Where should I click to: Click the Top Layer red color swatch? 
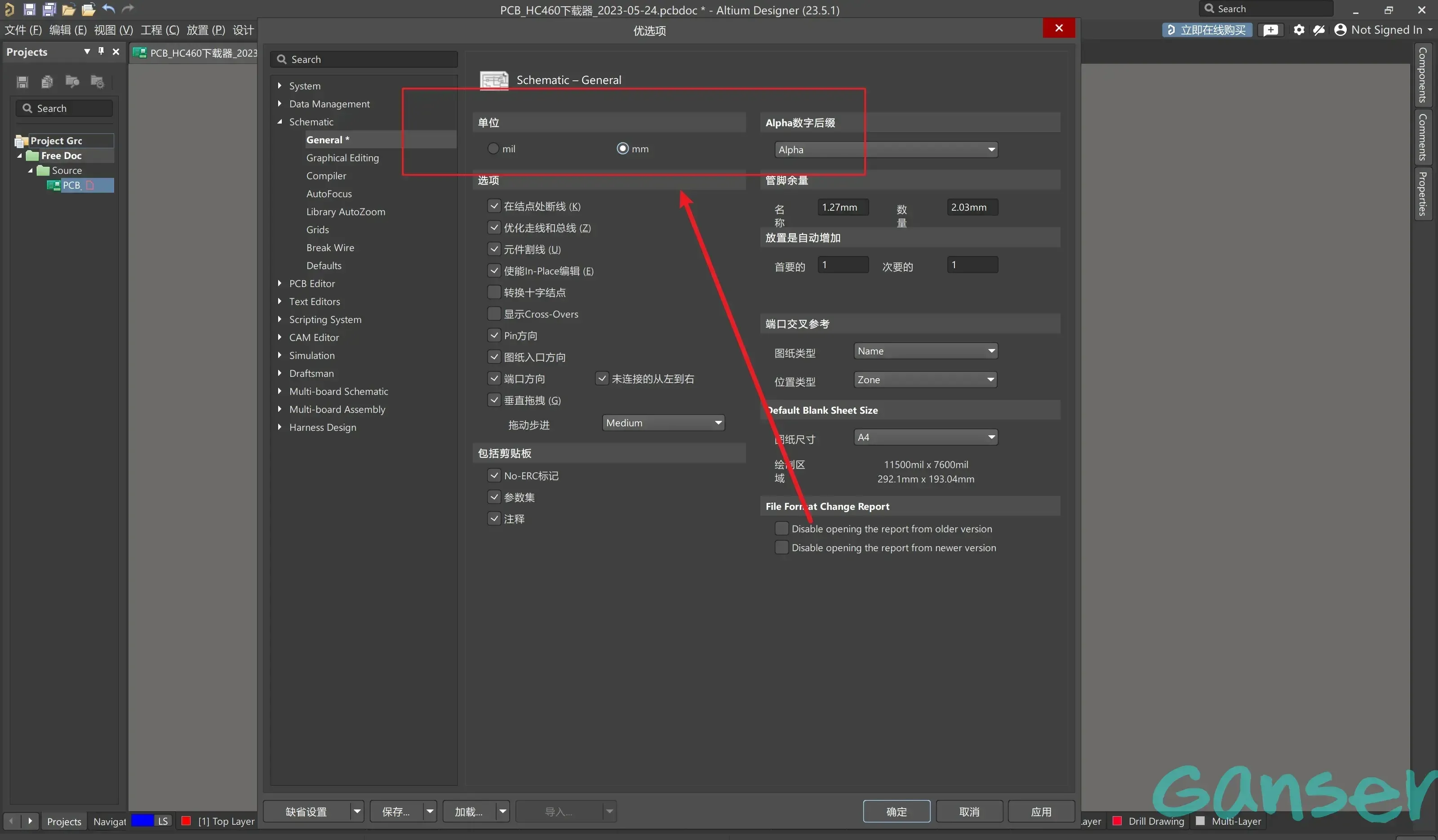click(x=186, y=821)
